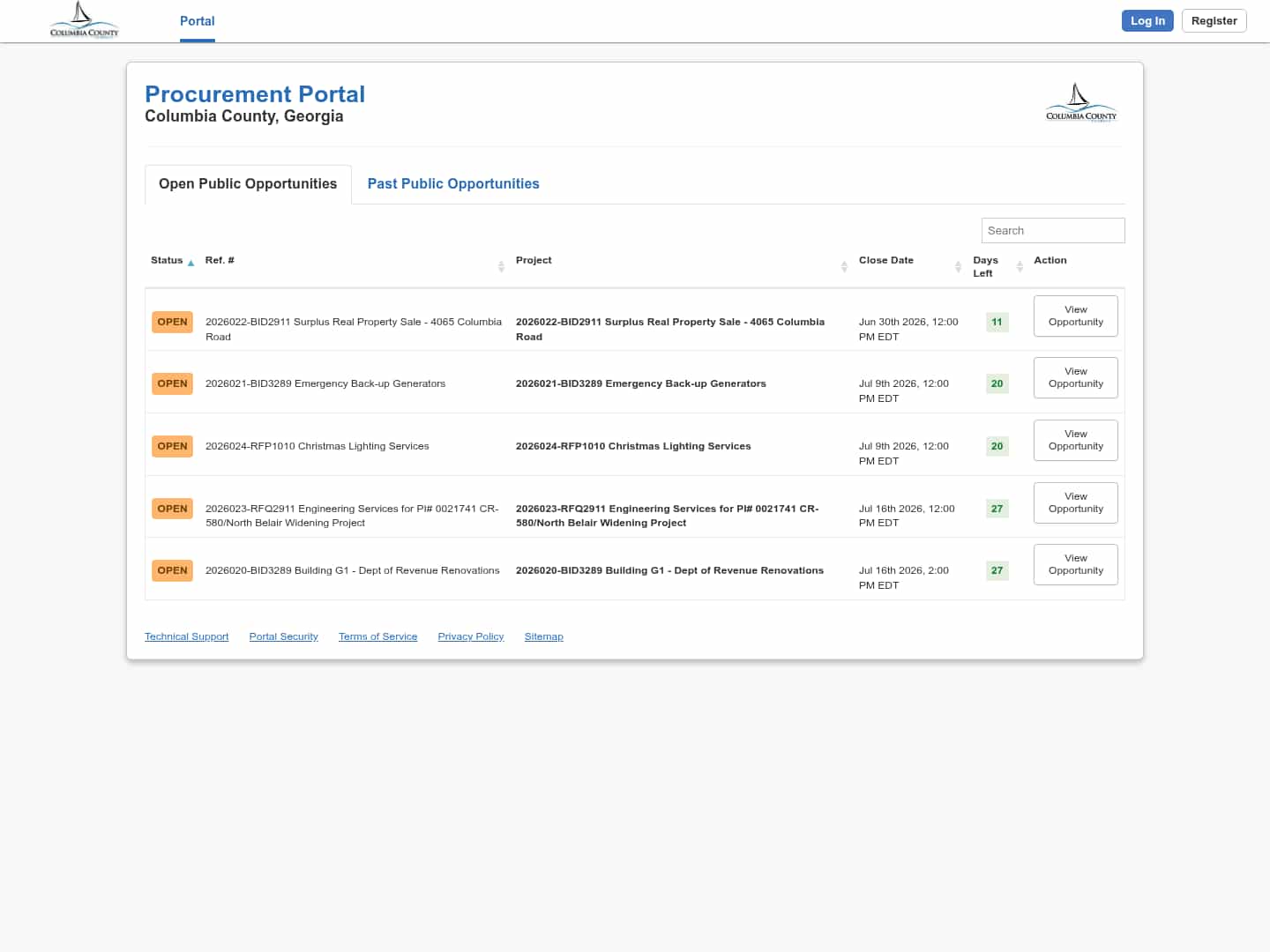Sort by Status column arrow
1270x952 pixels.
[x=190, y=263]
